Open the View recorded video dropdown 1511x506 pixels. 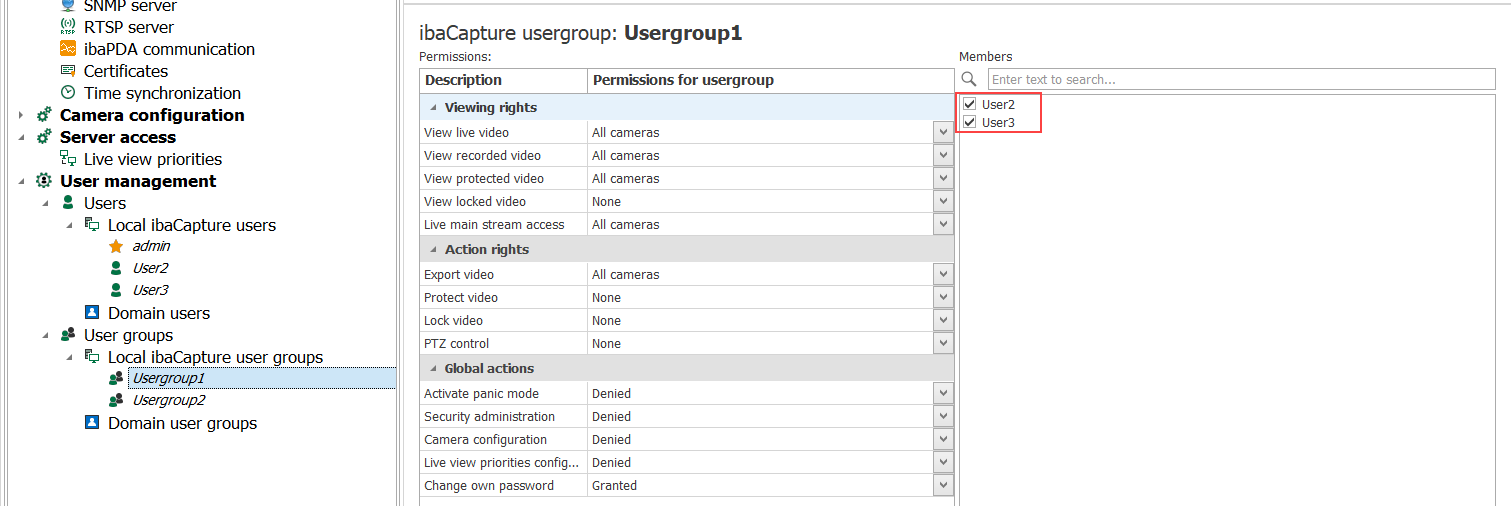pos(943,155)
